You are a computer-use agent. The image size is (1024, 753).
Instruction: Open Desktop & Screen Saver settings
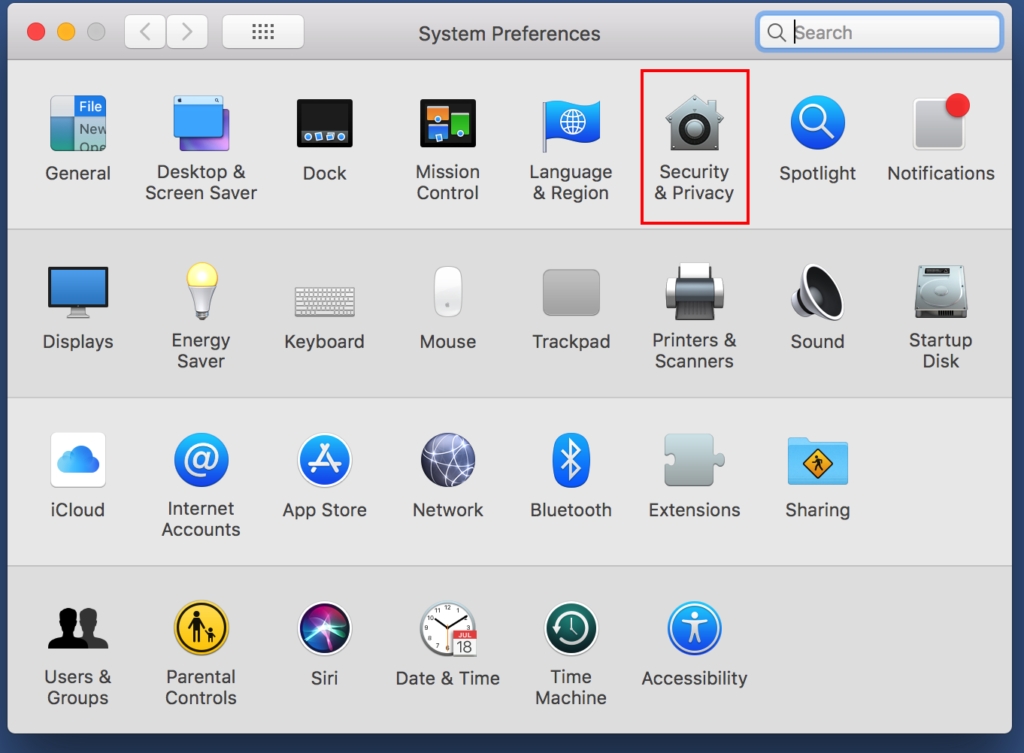coord(201,124)
